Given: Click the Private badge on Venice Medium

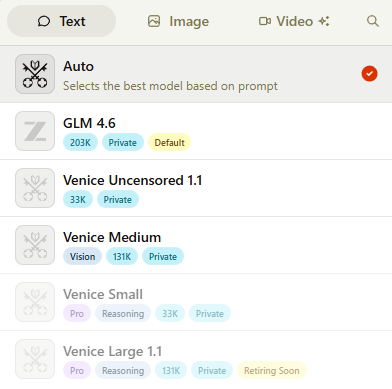Looking at the screenshot, I should pos(163,257).
